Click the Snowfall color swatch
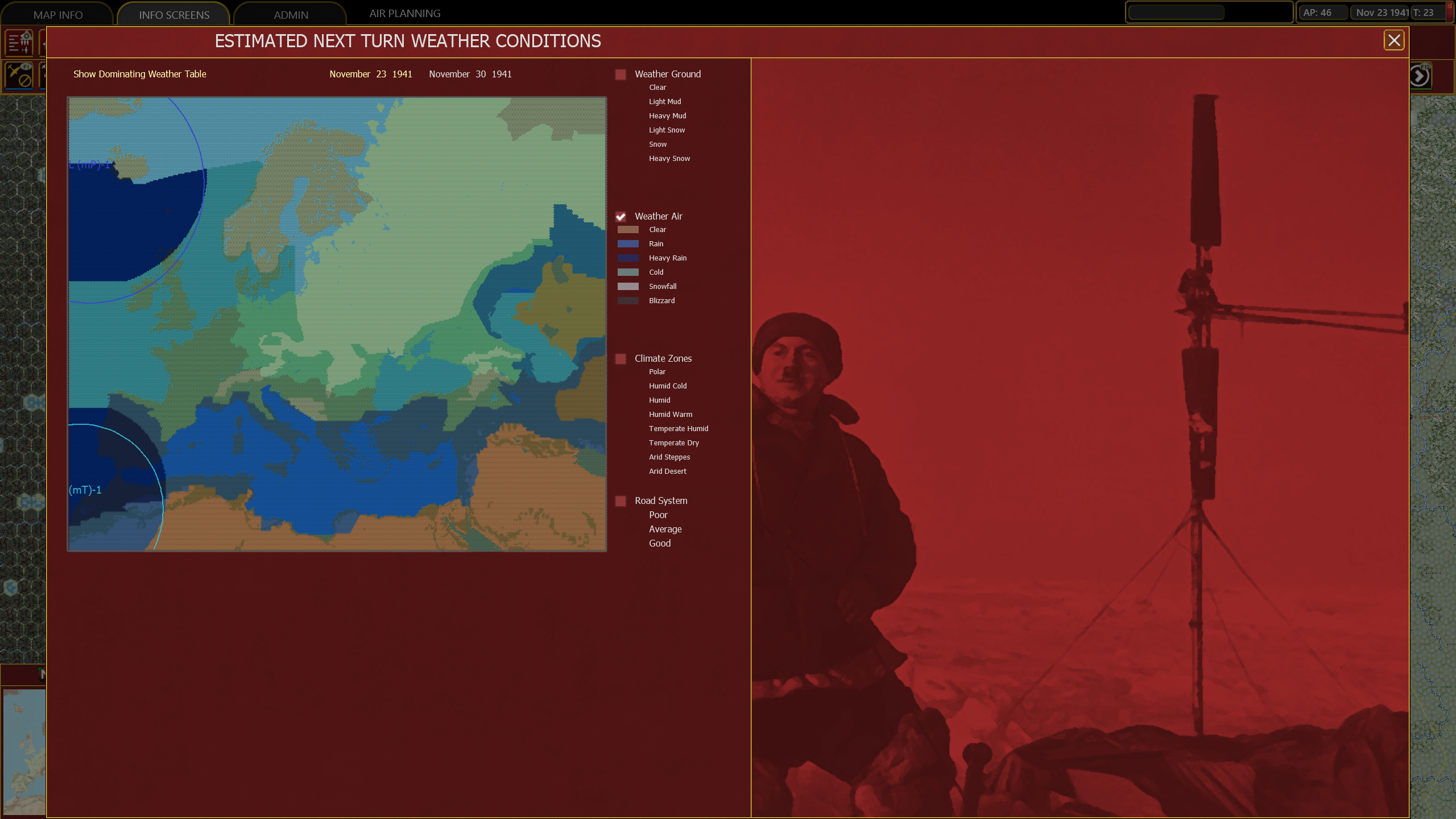The width and height of the screenshot is (1456, 819). point(628,287)
